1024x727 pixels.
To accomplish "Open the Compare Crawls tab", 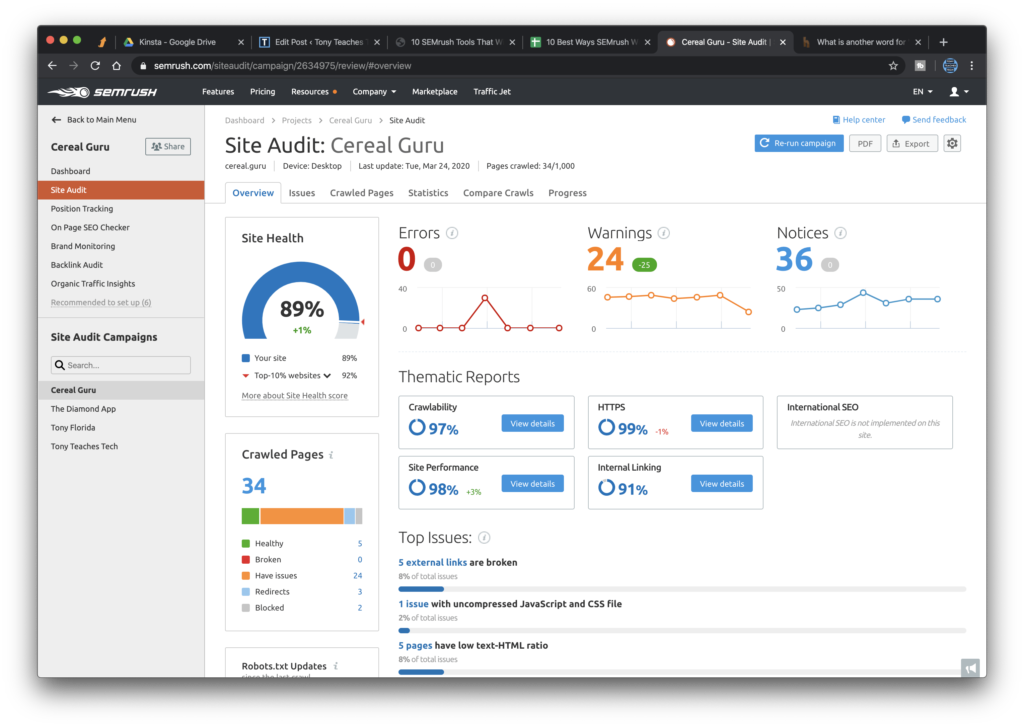I will click(x=498, y=193).
